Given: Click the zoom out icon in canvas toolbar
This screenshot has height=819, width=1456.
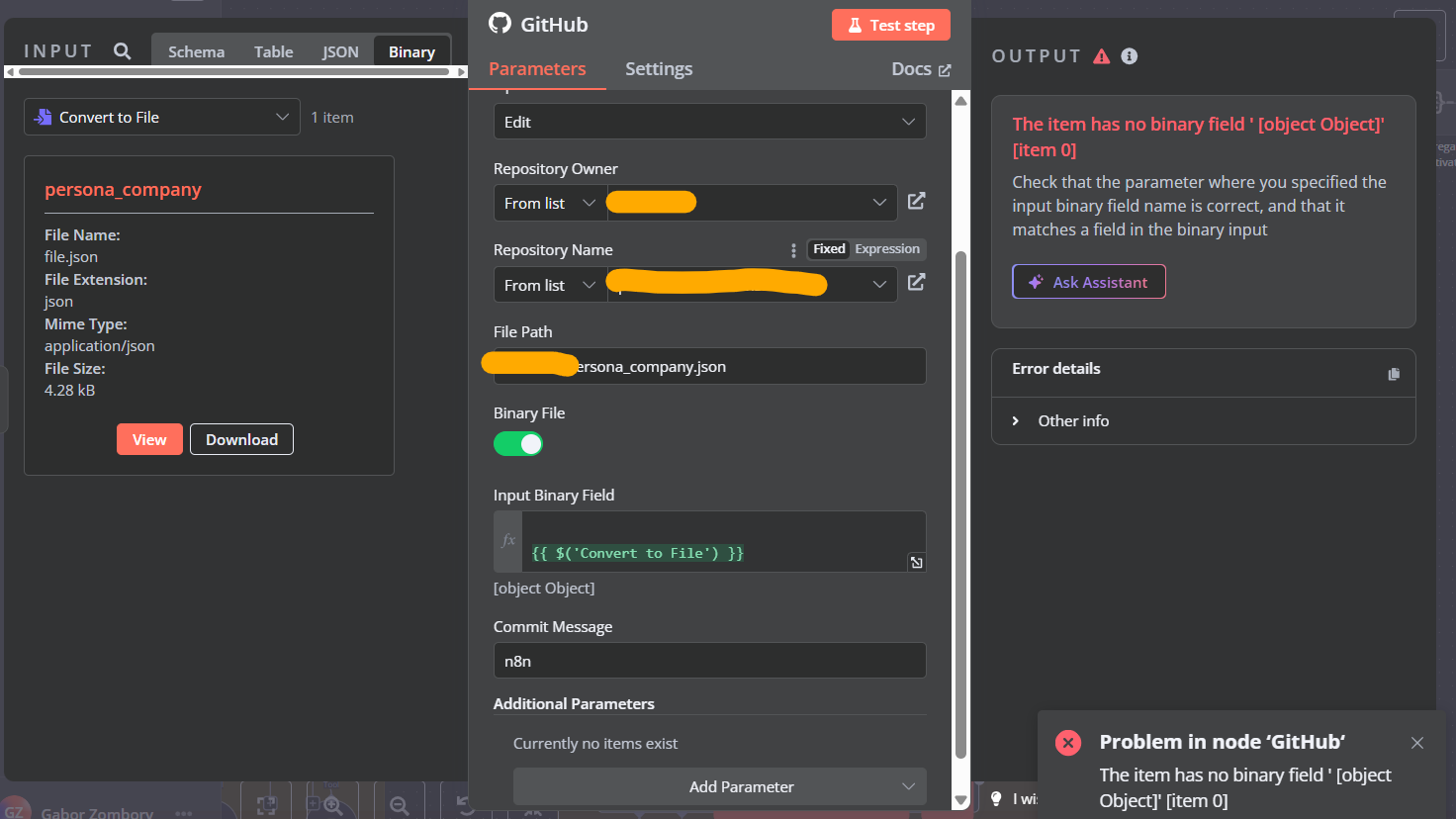Looking at the screenshot, I should pyautogui.click(x=399, y=805).
